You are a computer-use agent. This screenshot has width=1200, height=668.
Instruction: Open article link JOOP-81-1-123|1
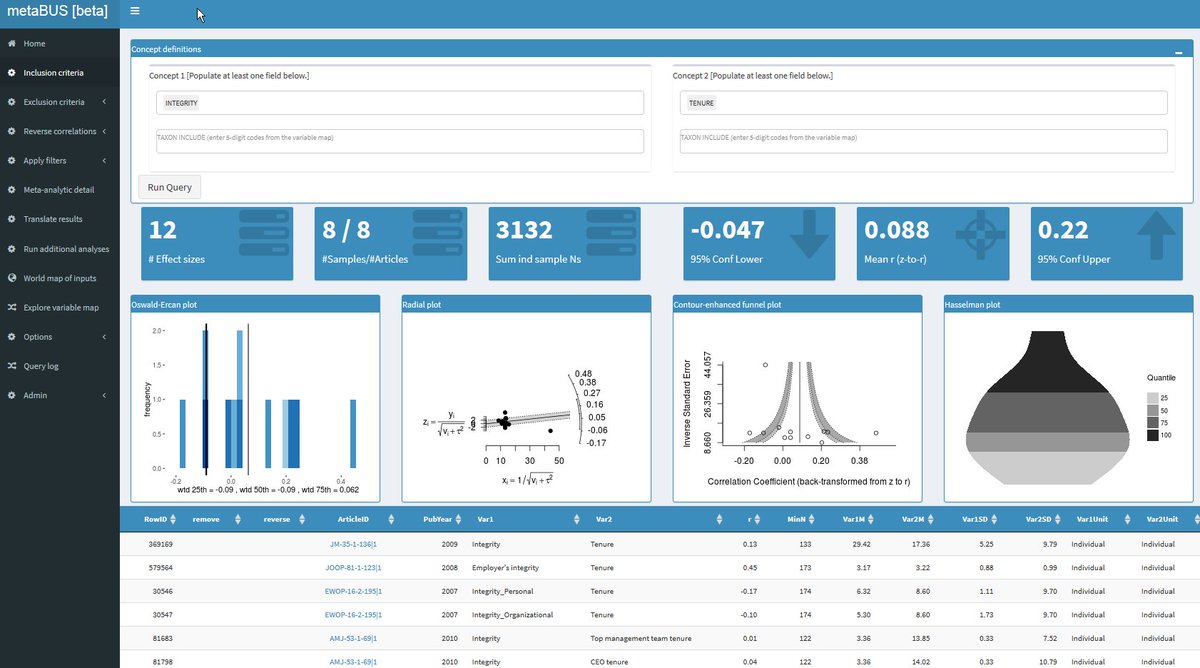pos(354,568)
